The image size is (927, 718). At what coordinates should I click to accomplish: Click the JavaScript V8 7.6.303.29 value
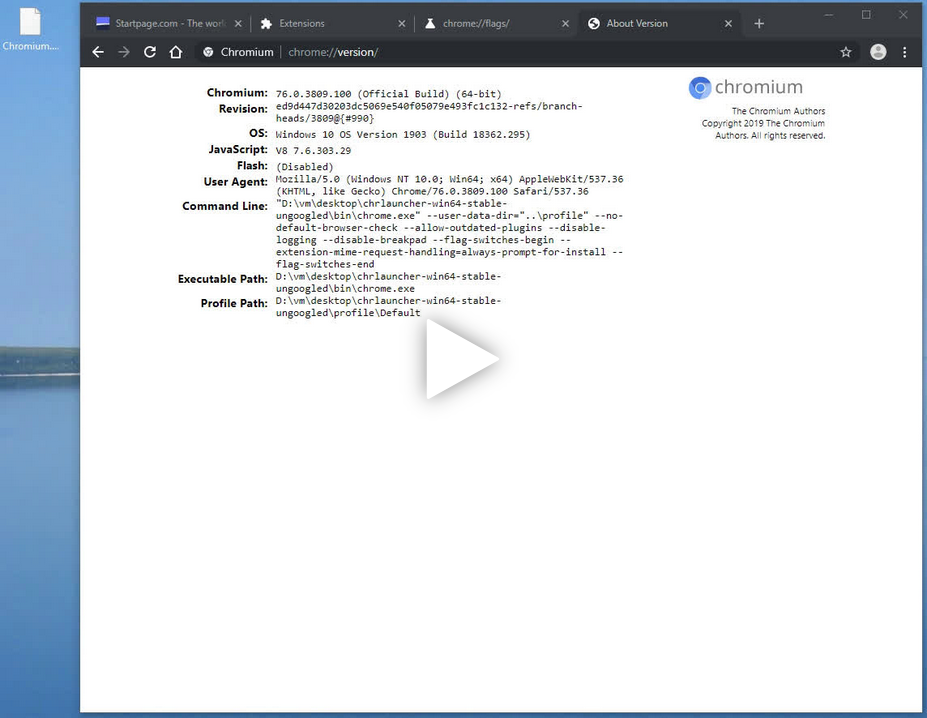click(313, 151)
